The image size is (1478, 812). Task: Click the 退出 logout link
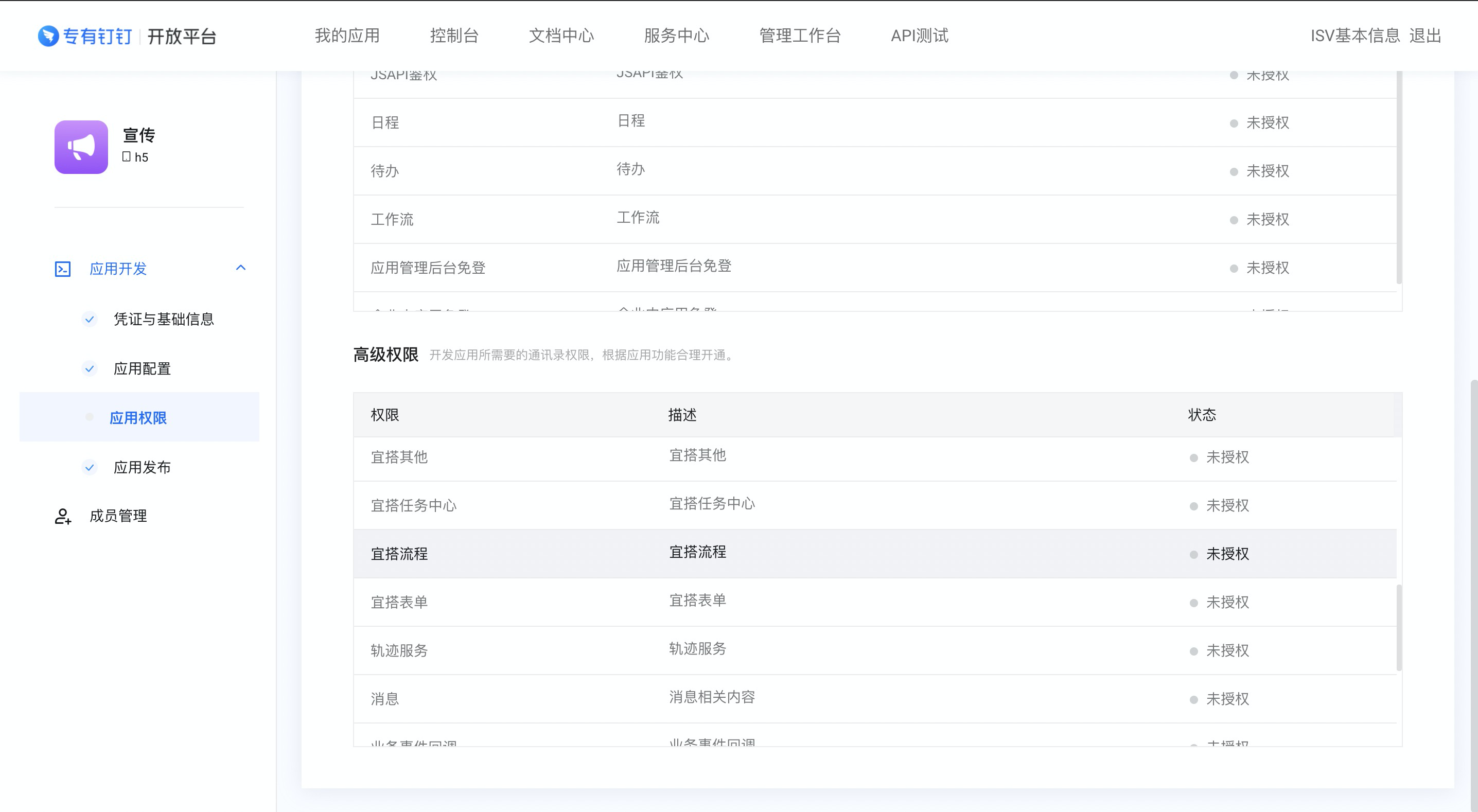point(1425,36)
